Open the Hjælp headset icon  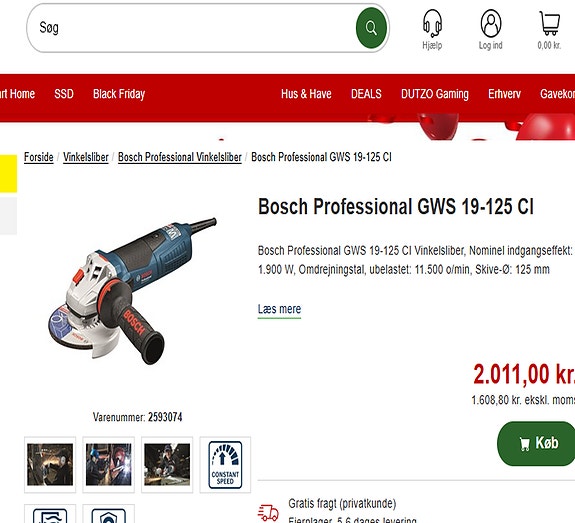click(432, 23)
